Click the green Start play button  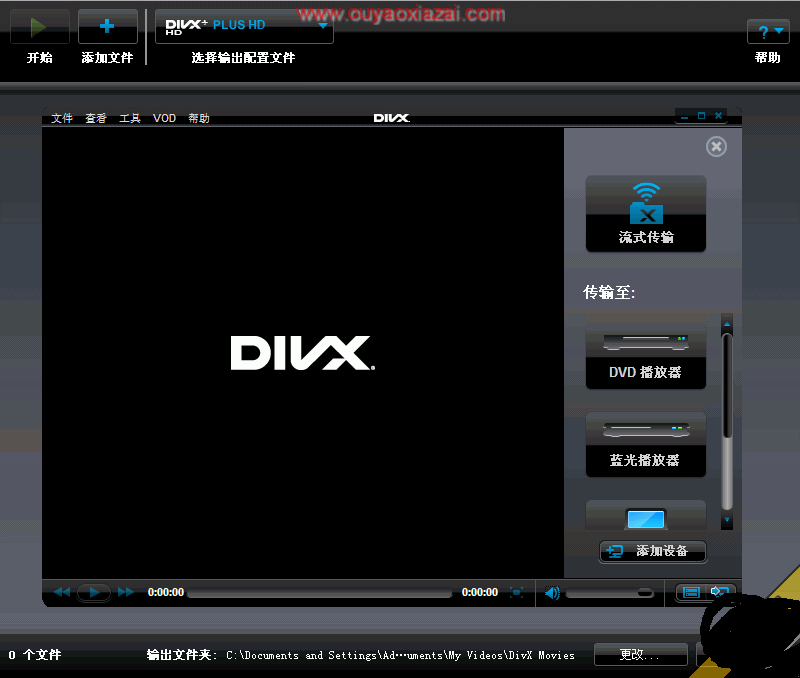39,27
